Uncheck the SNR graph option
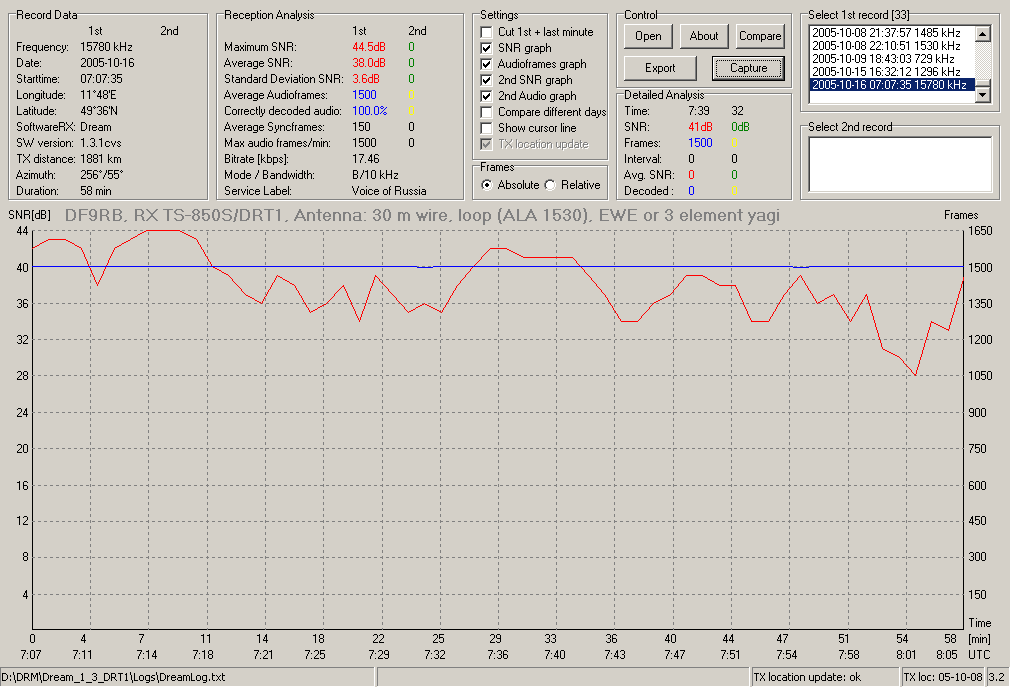 tap(486, 48)
